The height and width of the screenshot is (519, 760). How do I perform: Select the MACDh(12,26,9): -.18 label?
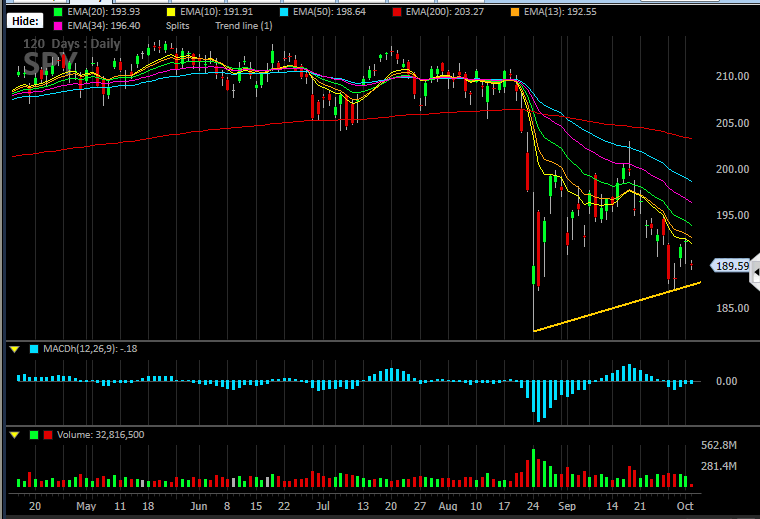(x=90, y=349)
